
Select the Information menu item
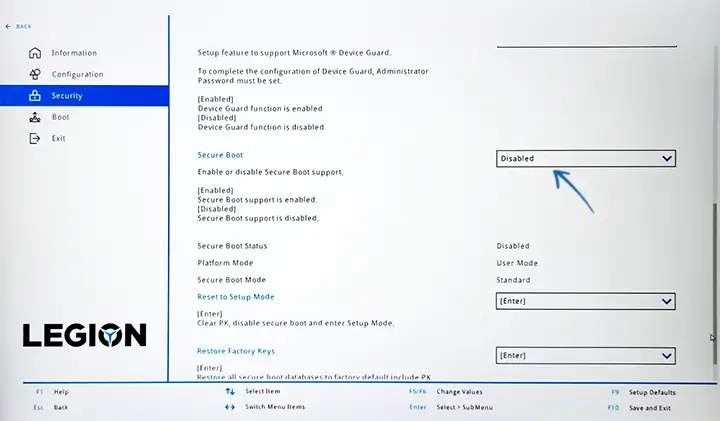tap(74, 53)
